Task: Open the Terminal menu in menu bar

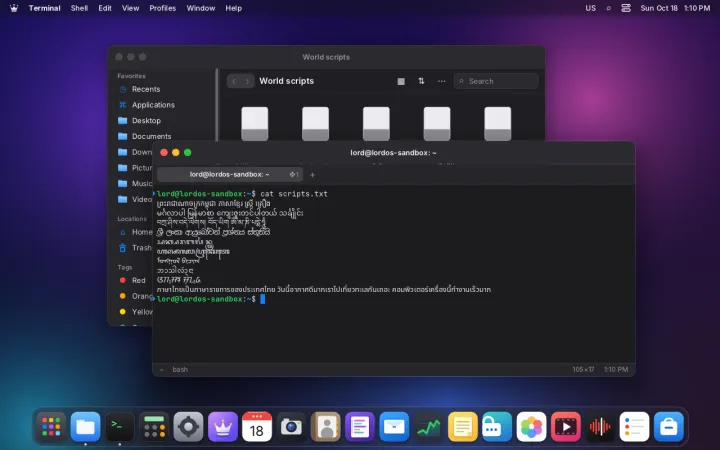Action: click(x=45, y=8)
